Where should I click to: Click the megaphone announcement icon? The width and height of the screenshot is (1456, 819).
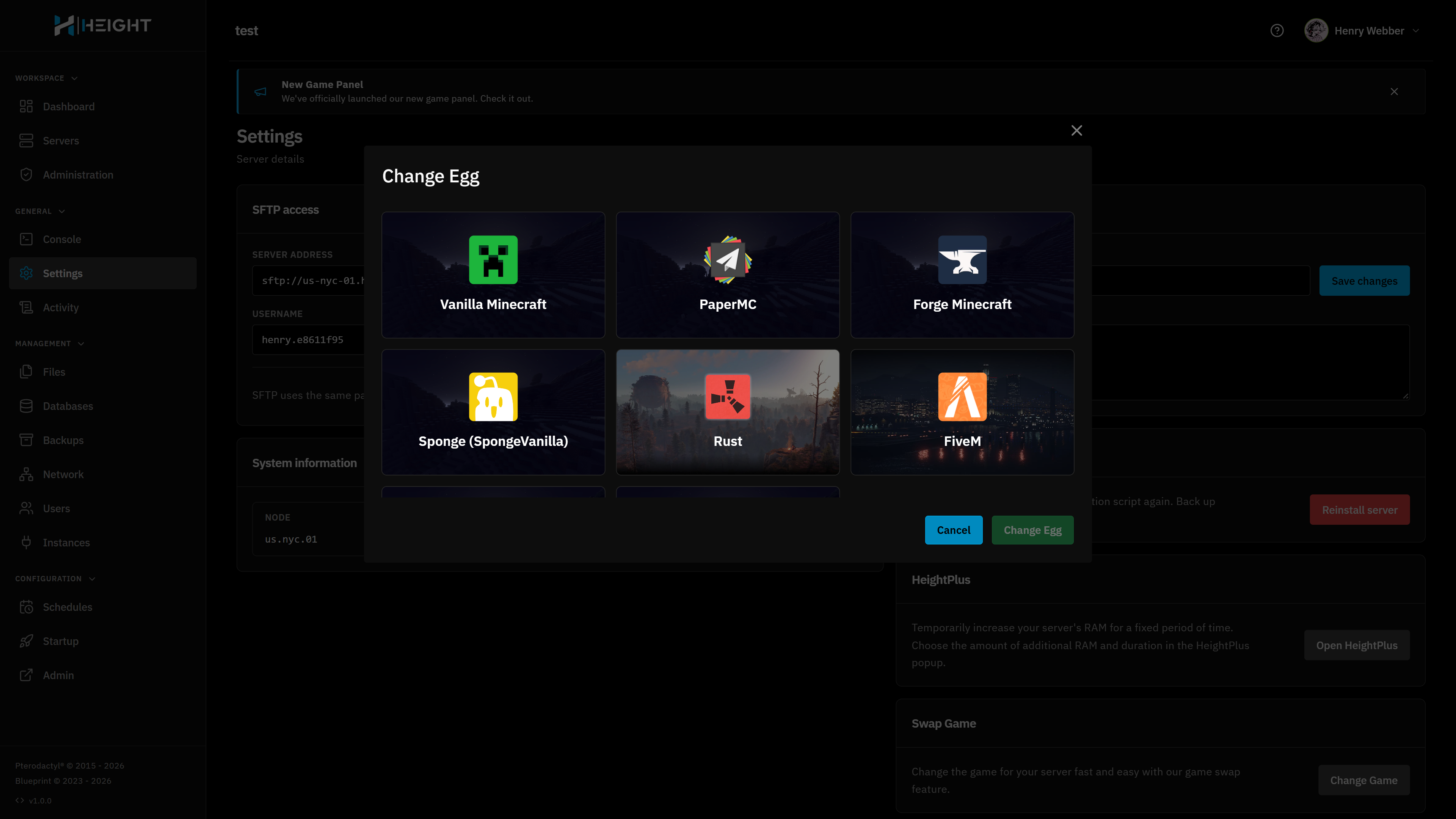260,91
